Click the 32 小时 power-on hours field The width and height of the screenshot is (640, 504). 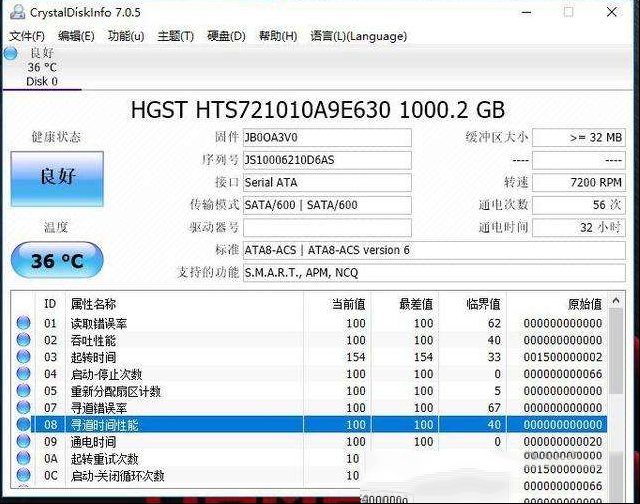[579, 228]
